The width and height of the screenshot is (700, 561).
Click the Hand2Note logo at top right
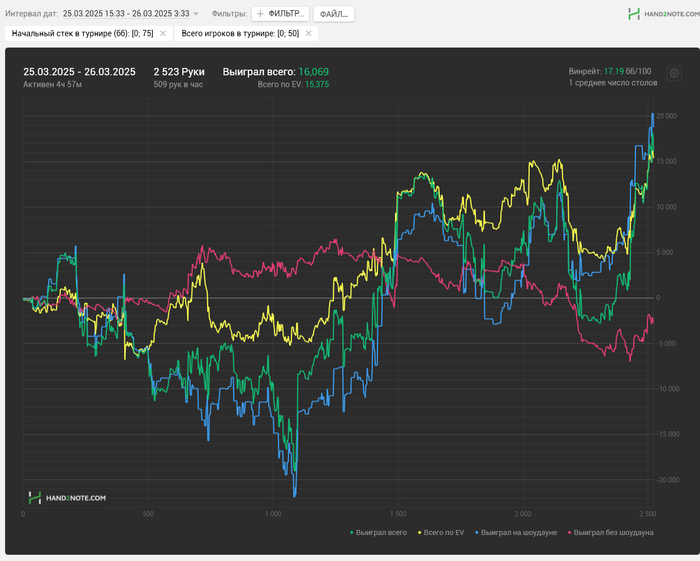pos(663,14)
